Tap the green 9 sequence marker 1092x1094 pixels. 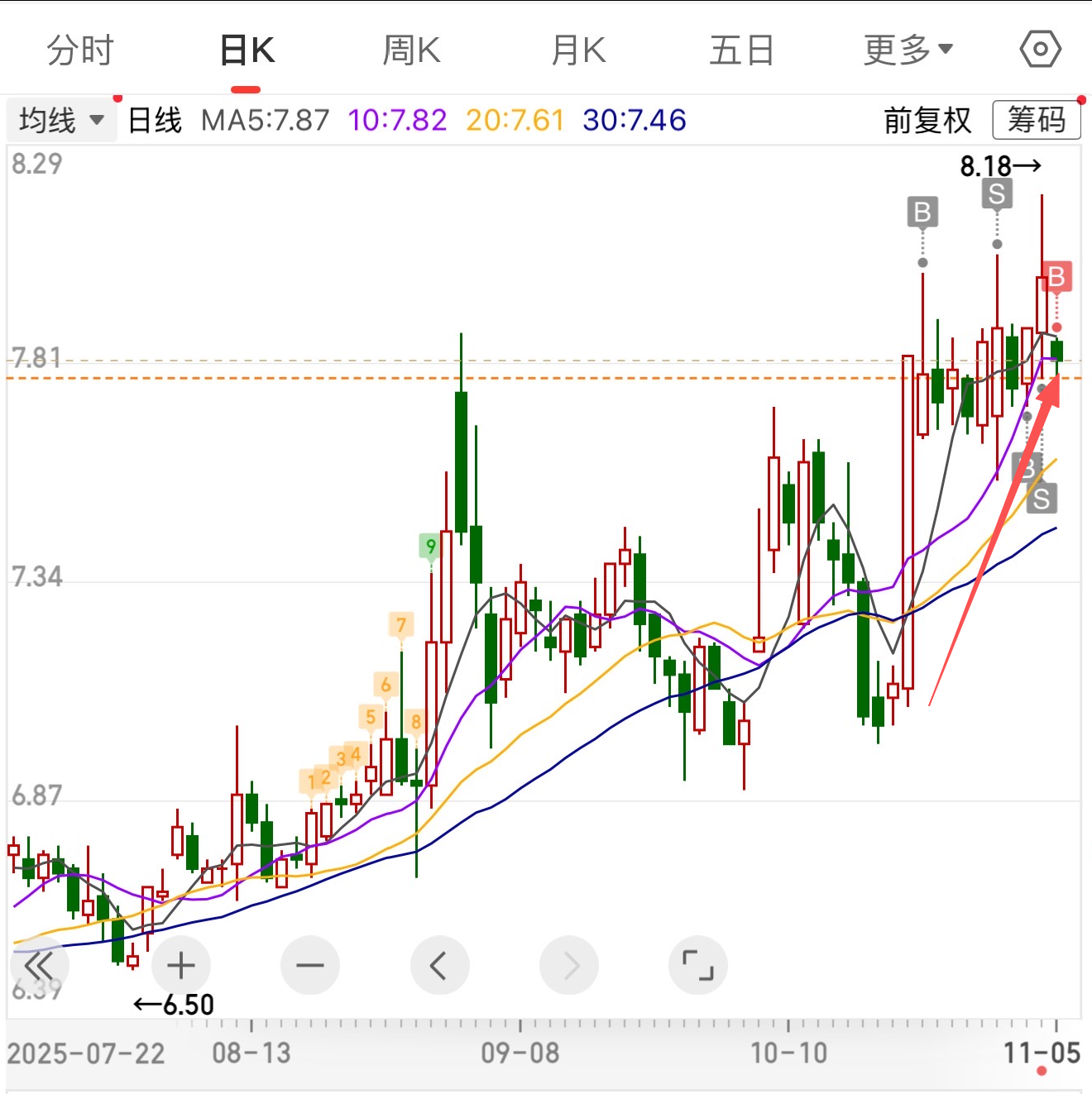tap(429, 546)
